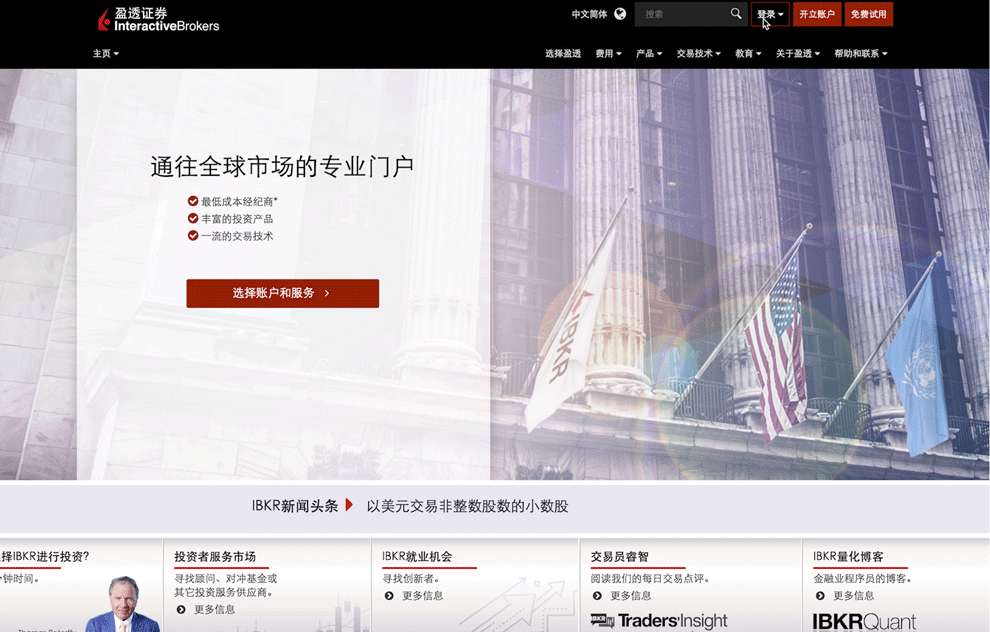Click the arrow icon under IBKR就业机会
Image resolution: width=990 pixels, height=632 pixels.
[389, 595]
